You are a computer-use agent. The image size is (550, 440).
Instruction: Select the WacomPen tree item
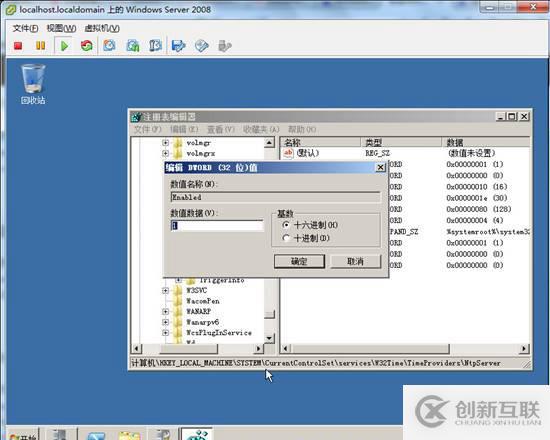pyautogui.click(x=203, y=301)
